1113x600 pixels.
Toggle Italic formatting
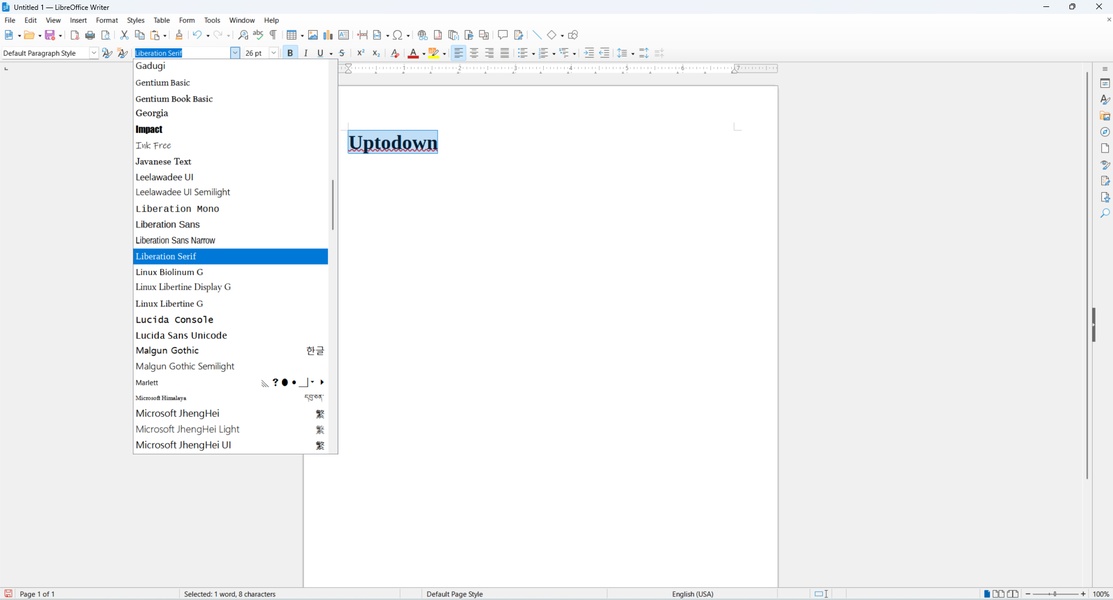pos(305,53)
